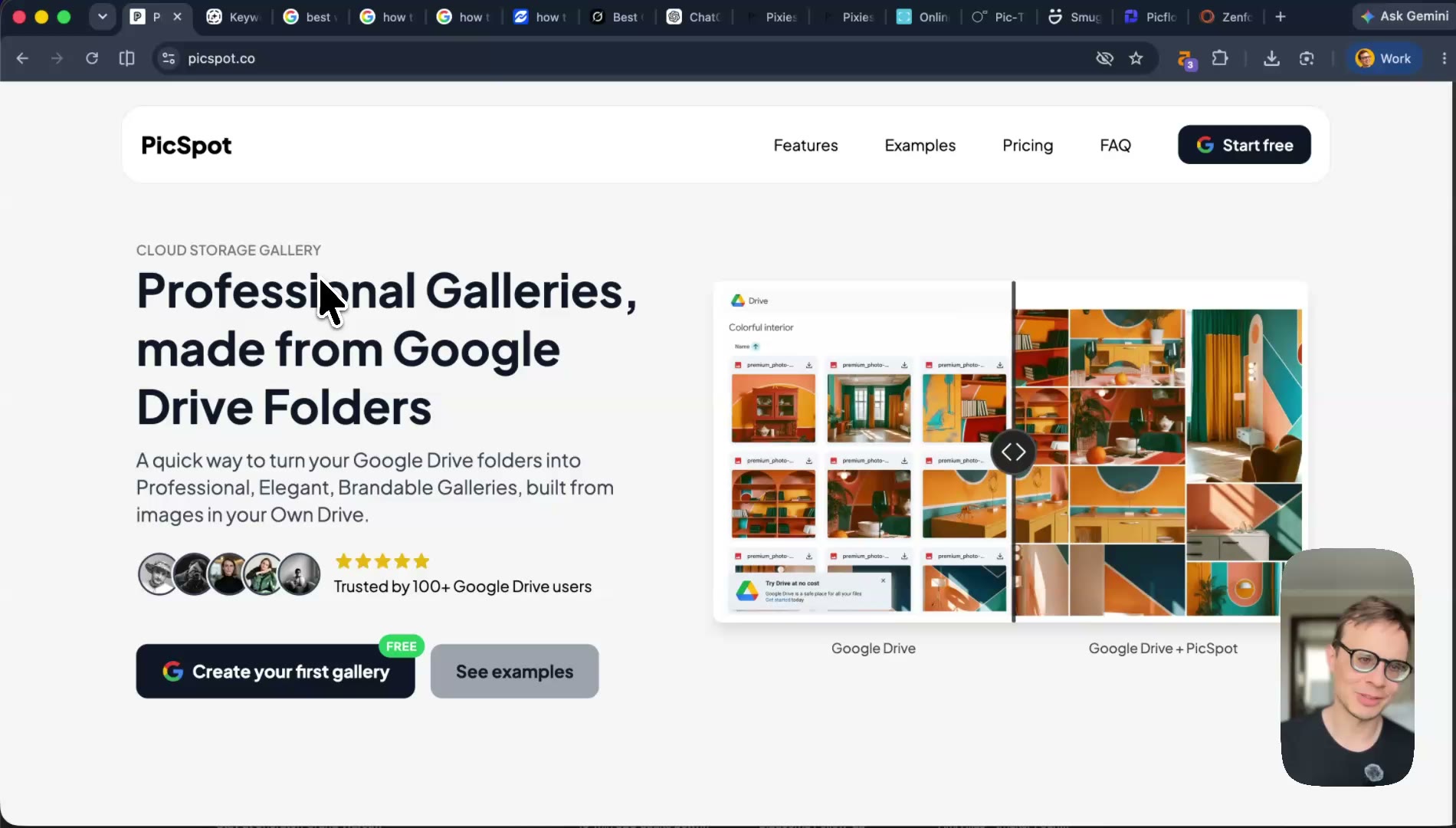1456x828 pixels.
Task: Go to the Pricing section
Action: pos(1028,145)
